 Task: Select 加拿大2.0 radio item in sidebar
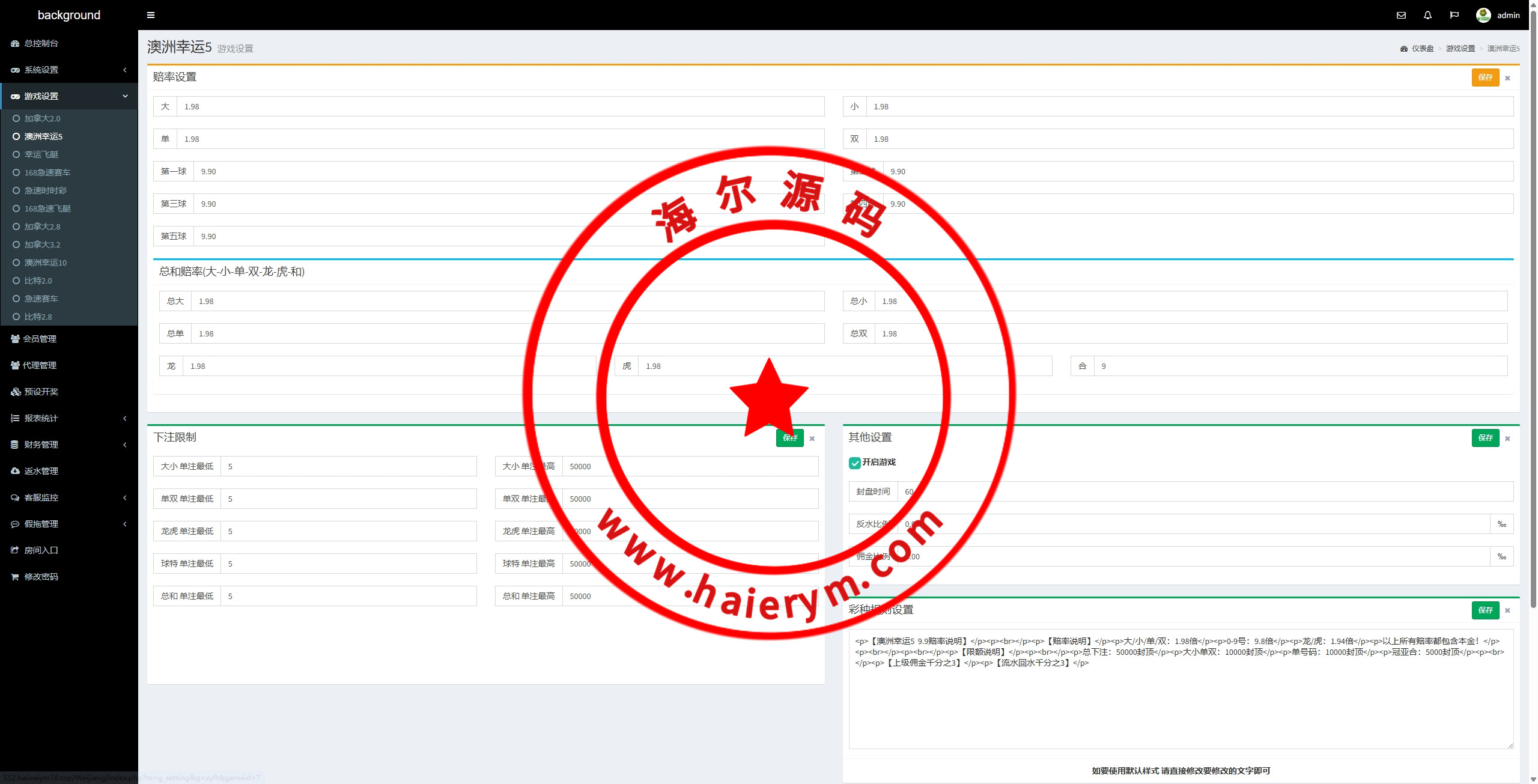(42, 118)
